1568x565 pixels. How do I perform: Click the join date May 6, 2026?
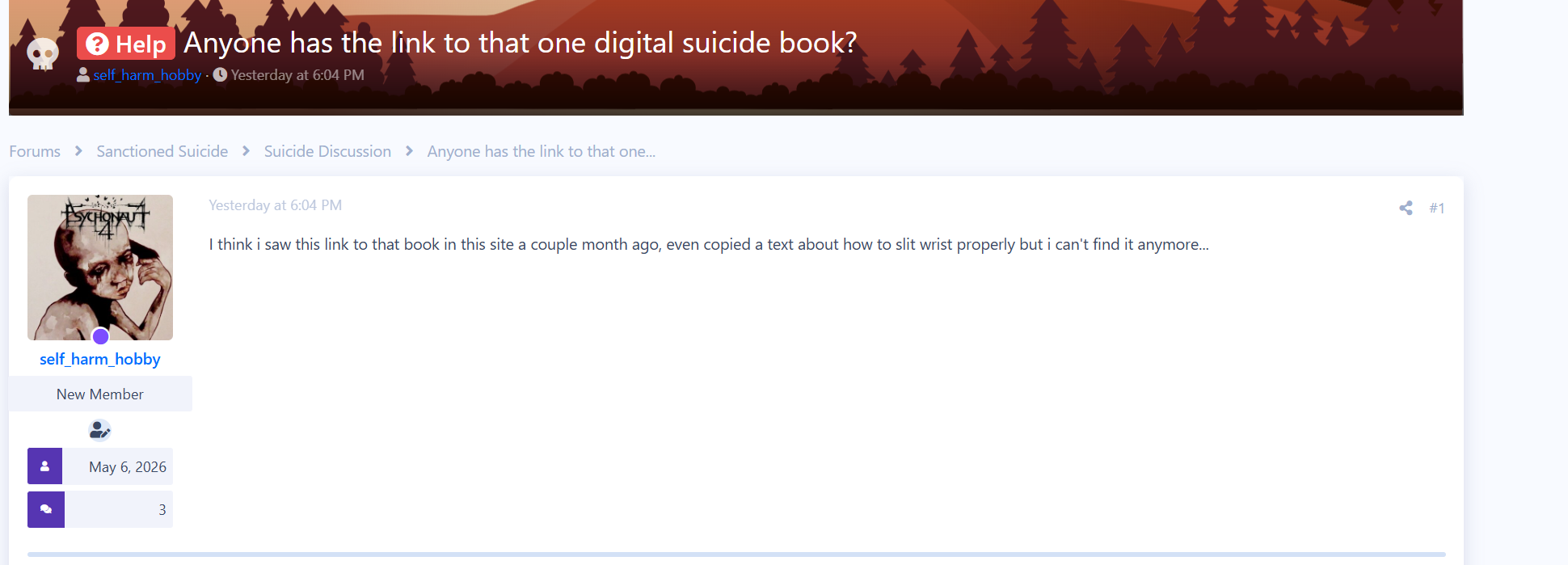pyautogui.click(x=128, y=467)
